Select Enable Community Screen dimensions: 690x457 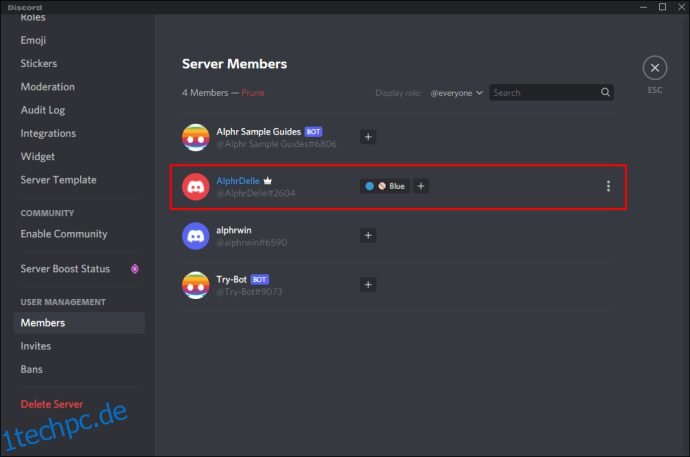coord(64,234)
